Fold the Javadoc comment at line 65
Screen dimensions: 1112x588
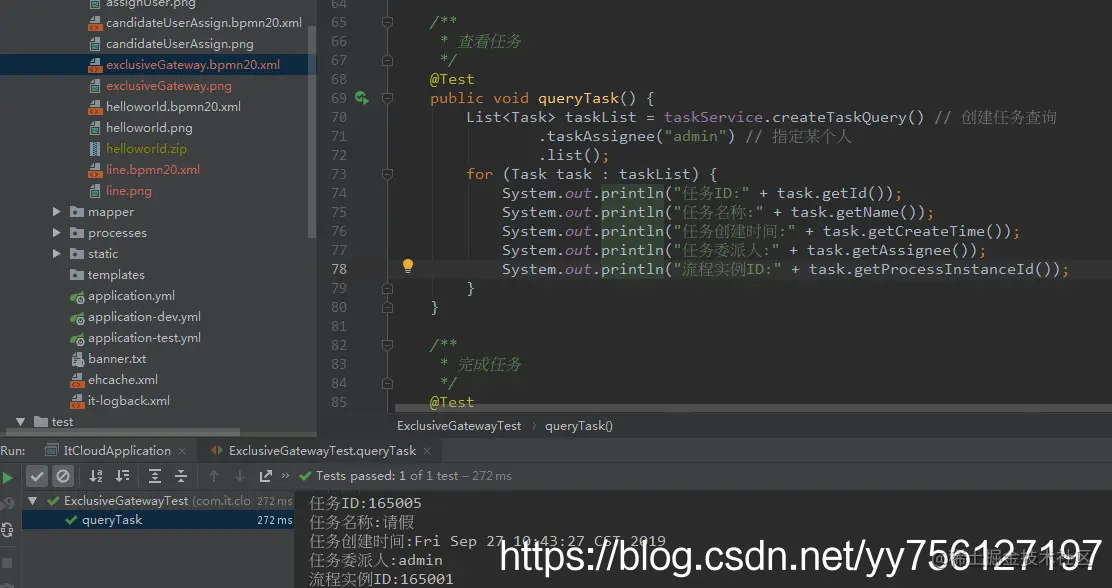click(387, 22)
